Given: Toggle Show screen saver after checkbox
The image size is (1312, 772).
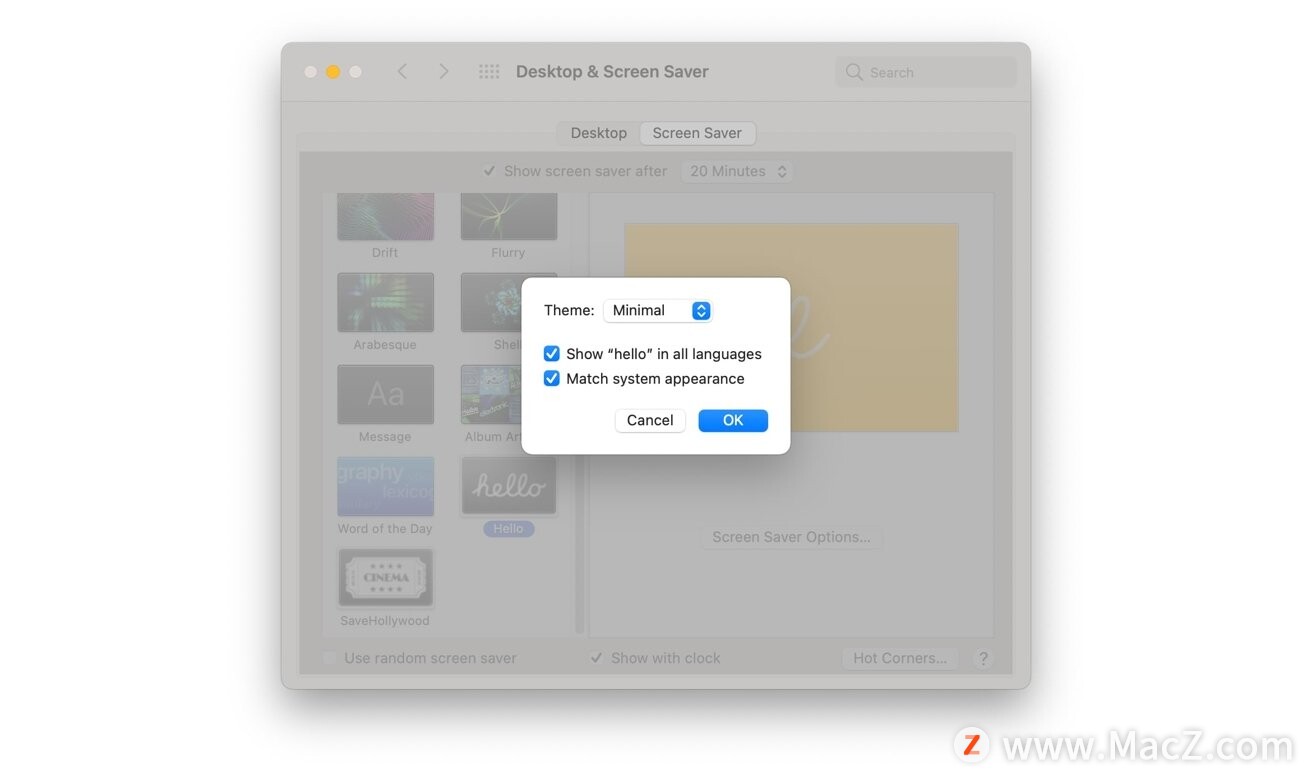Looking at the screenshot, I should [489, 171].
